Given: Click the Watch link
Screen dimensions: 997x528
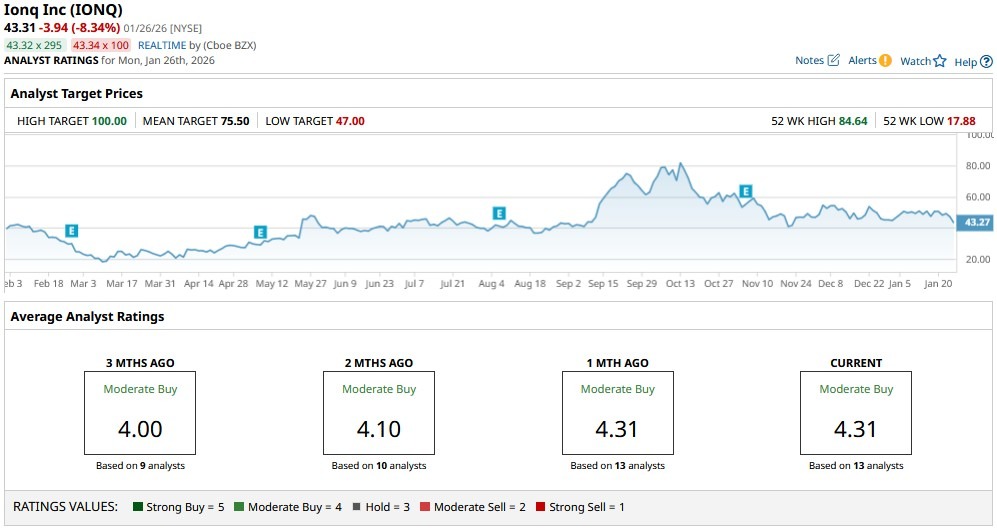Looking at the screenshot, I should [916, 61].
